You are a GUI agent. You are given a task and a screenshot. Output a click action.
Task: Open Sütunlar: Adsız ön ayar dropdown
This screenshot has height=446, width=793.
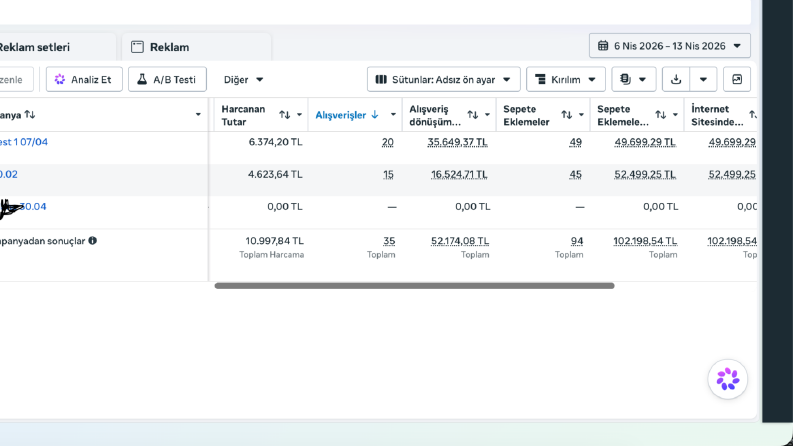point(444,79)
